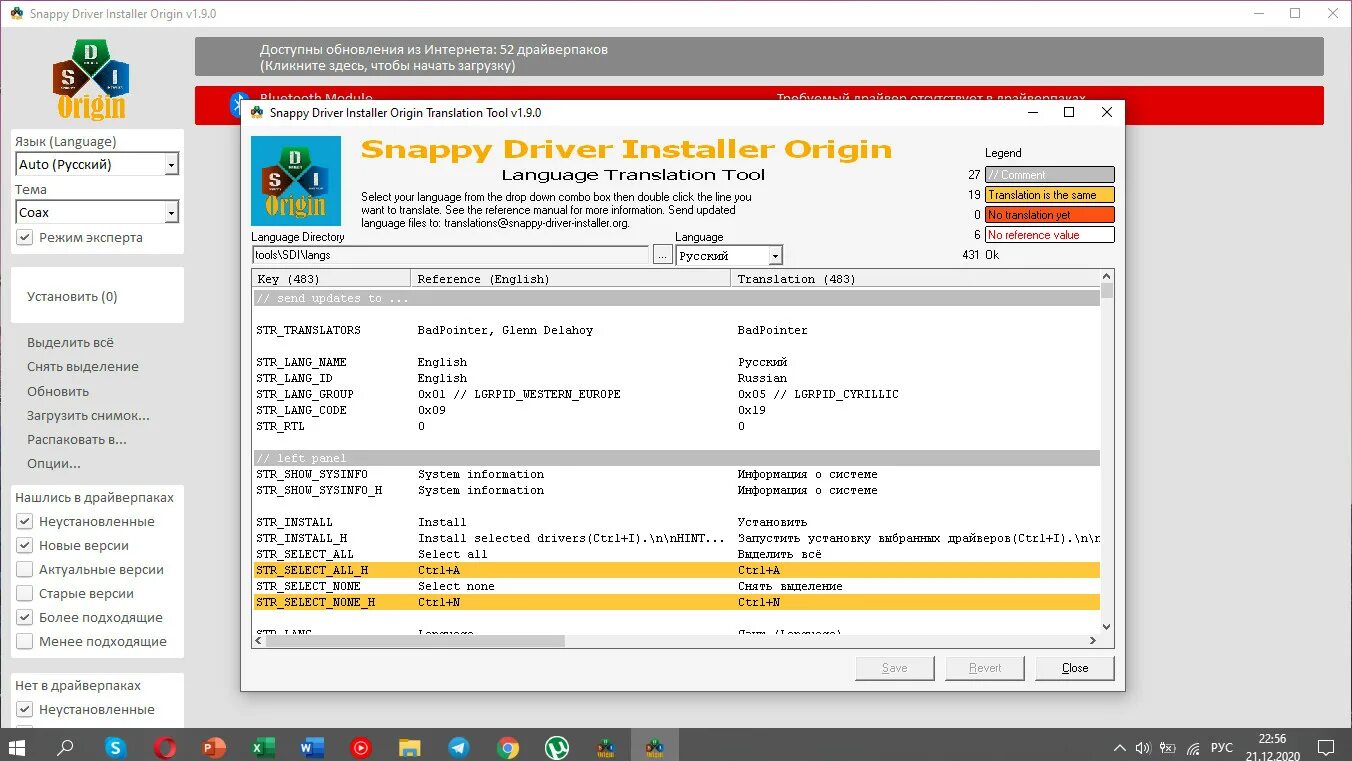Click the SDI Origin logo in main window

[x=91, y=79]
